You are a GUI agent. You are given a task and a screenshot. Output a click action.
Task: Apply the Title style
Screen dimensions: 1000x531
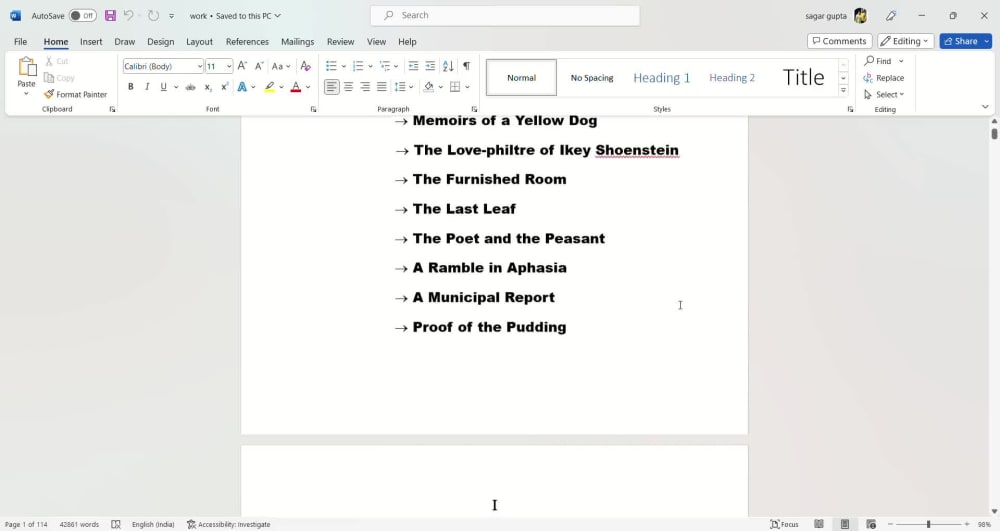pos(804,78)
